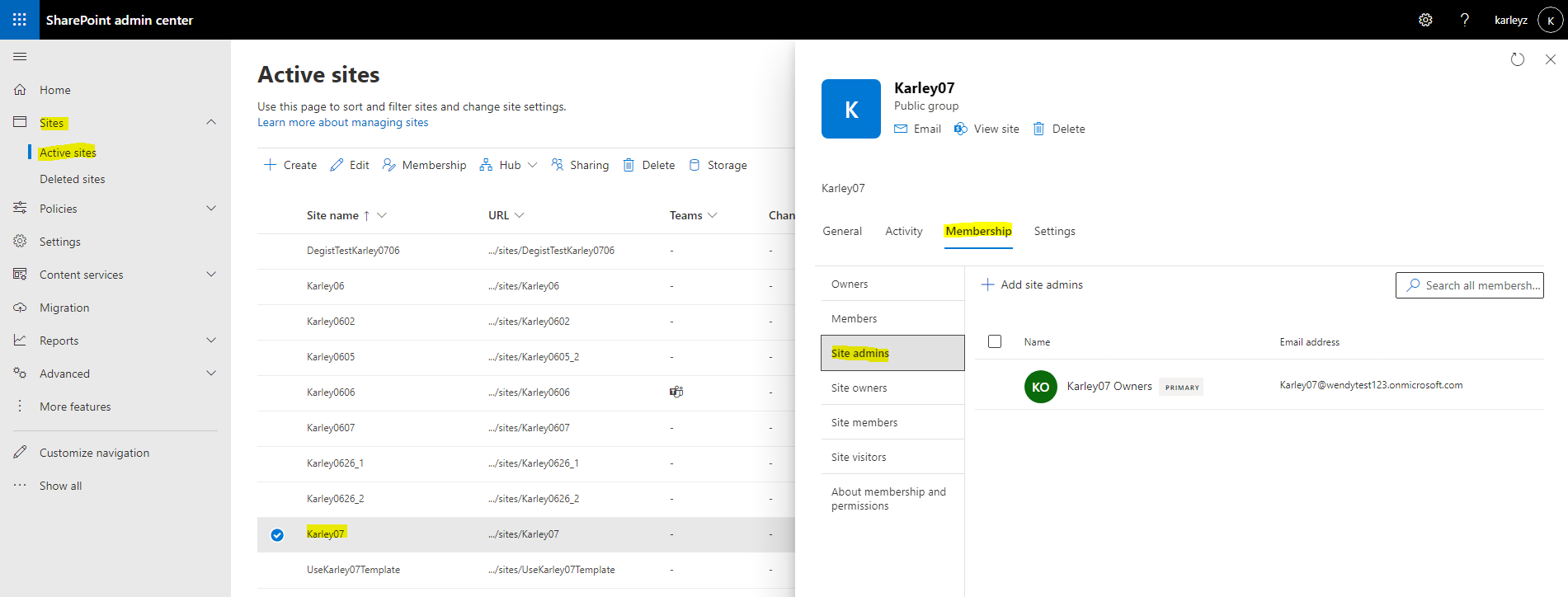Collapse the navigation hamburger menu
The height and width of the screenshot is (597, 1568).
tap(20, 56)
